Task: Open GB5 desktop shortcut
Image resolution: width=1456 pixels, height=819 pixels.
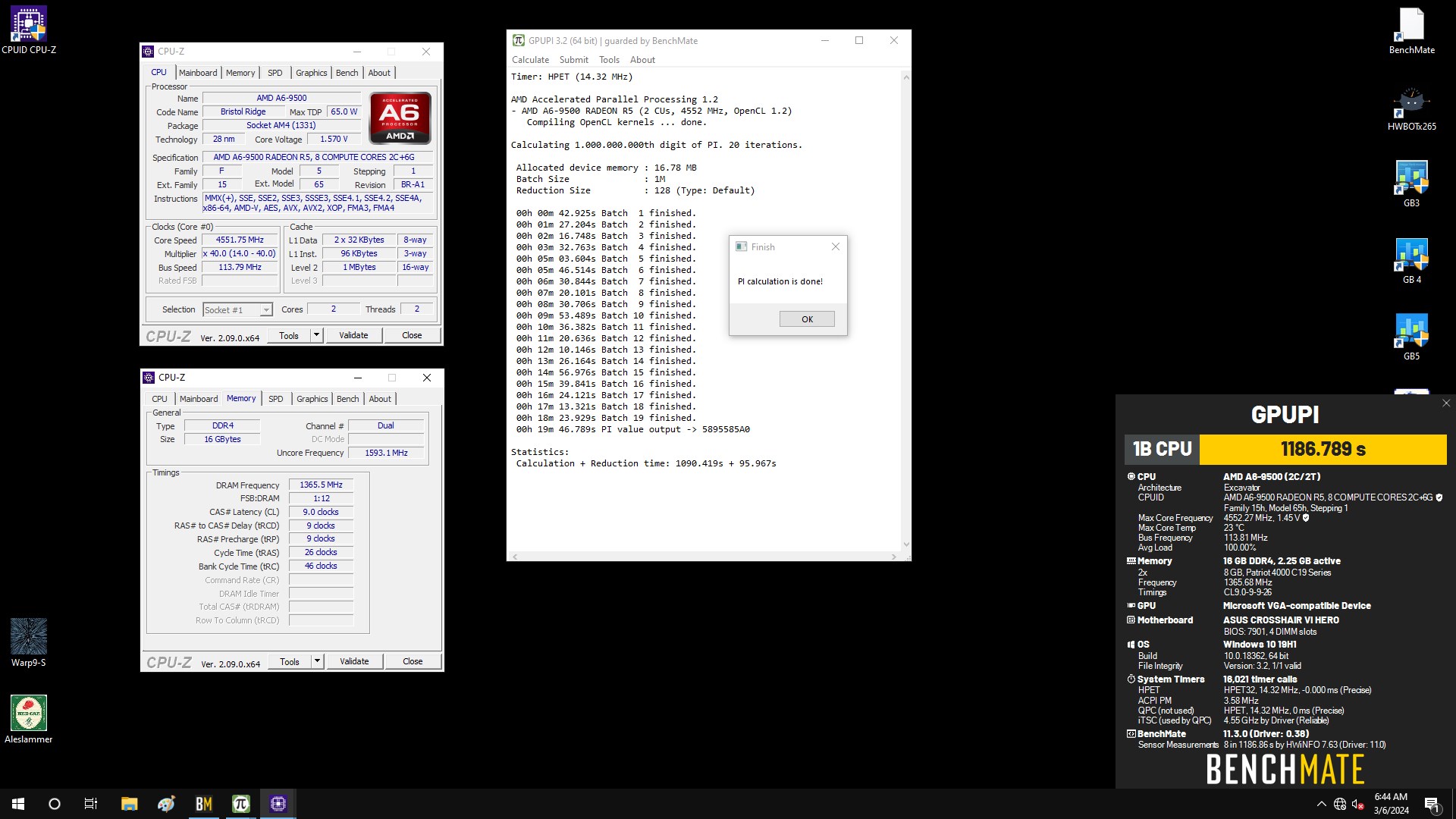Action: [1411, 337]
